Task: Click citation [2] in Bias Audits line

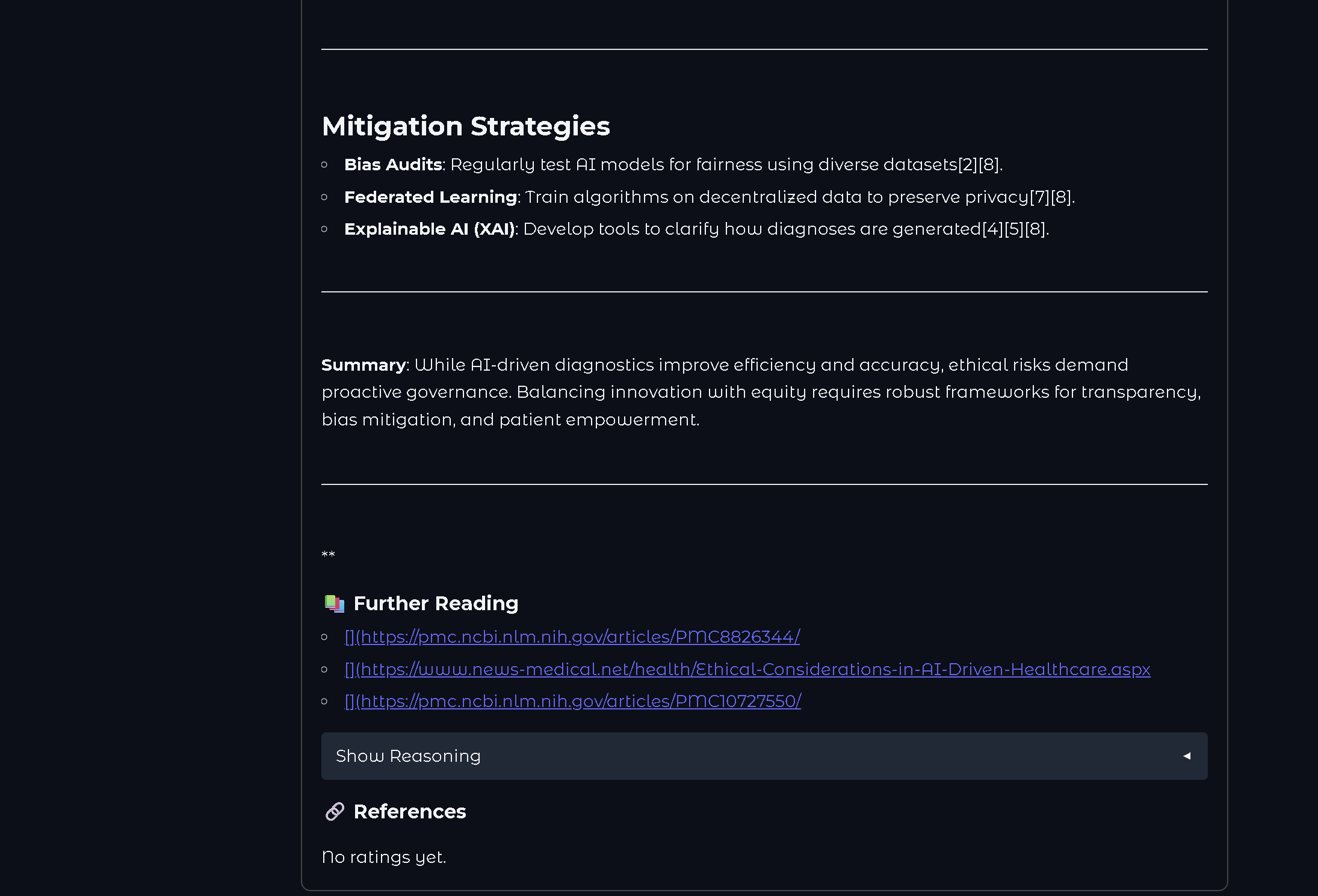Action: [968, 165]
